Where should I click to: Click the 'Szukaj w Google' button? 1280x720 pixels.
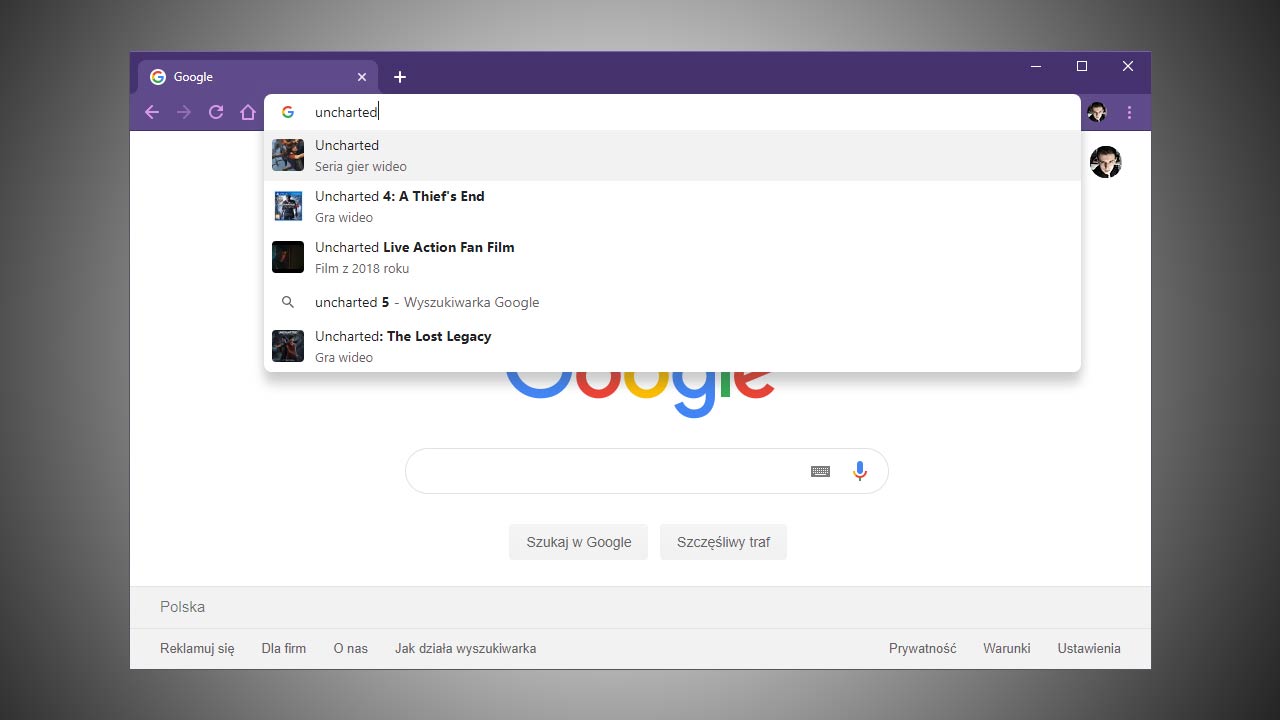pos(578,542)
